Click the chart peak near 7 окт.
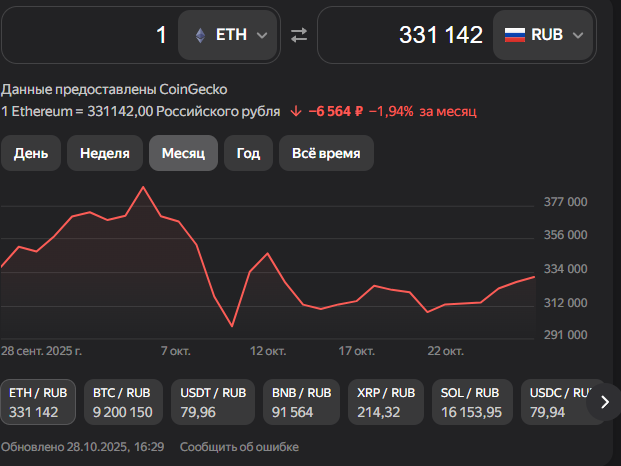The width and height of the screenshot is (621, 466). (x=143, y=187)
